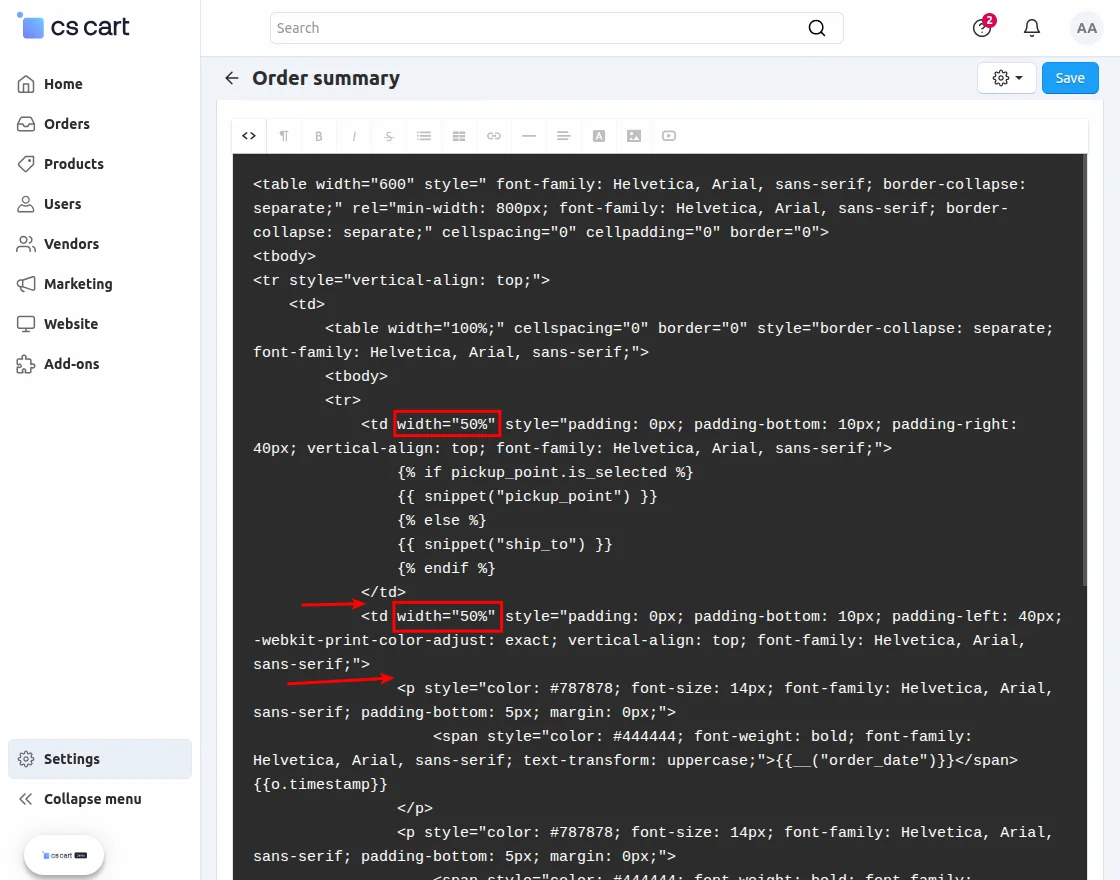Viewport: 1120px width, 880px height.
Task: Insert video from editor toolbar
Action: tap(669, 136)
